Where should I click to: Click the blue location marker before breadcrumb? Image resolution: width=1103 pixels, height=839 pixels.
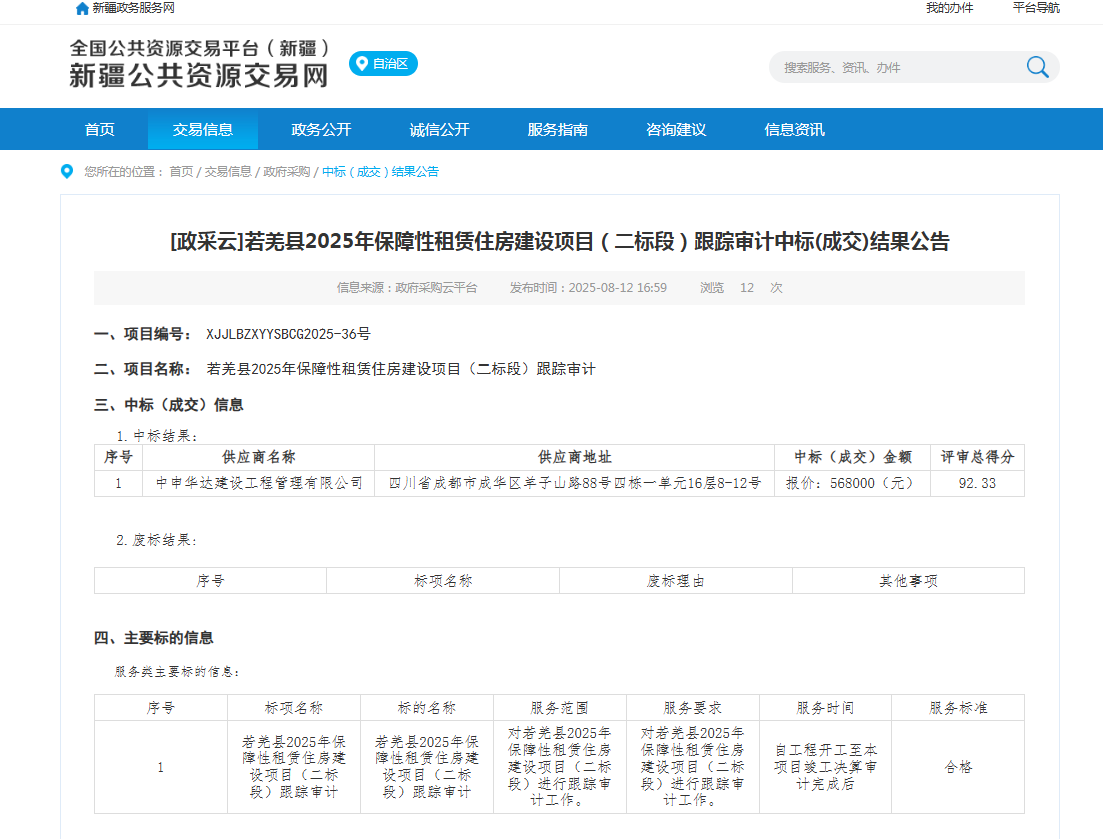click(67, 171)
